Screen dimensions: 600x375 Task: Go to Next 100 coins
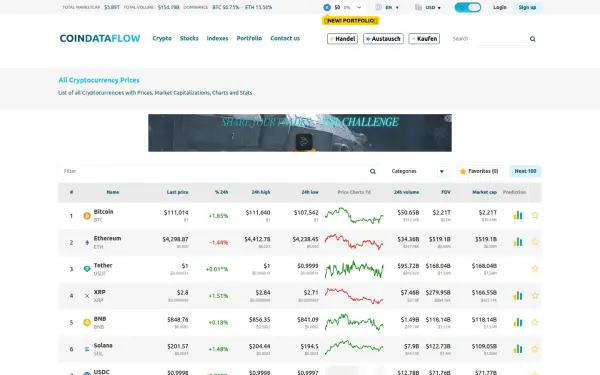coord(525,171)
